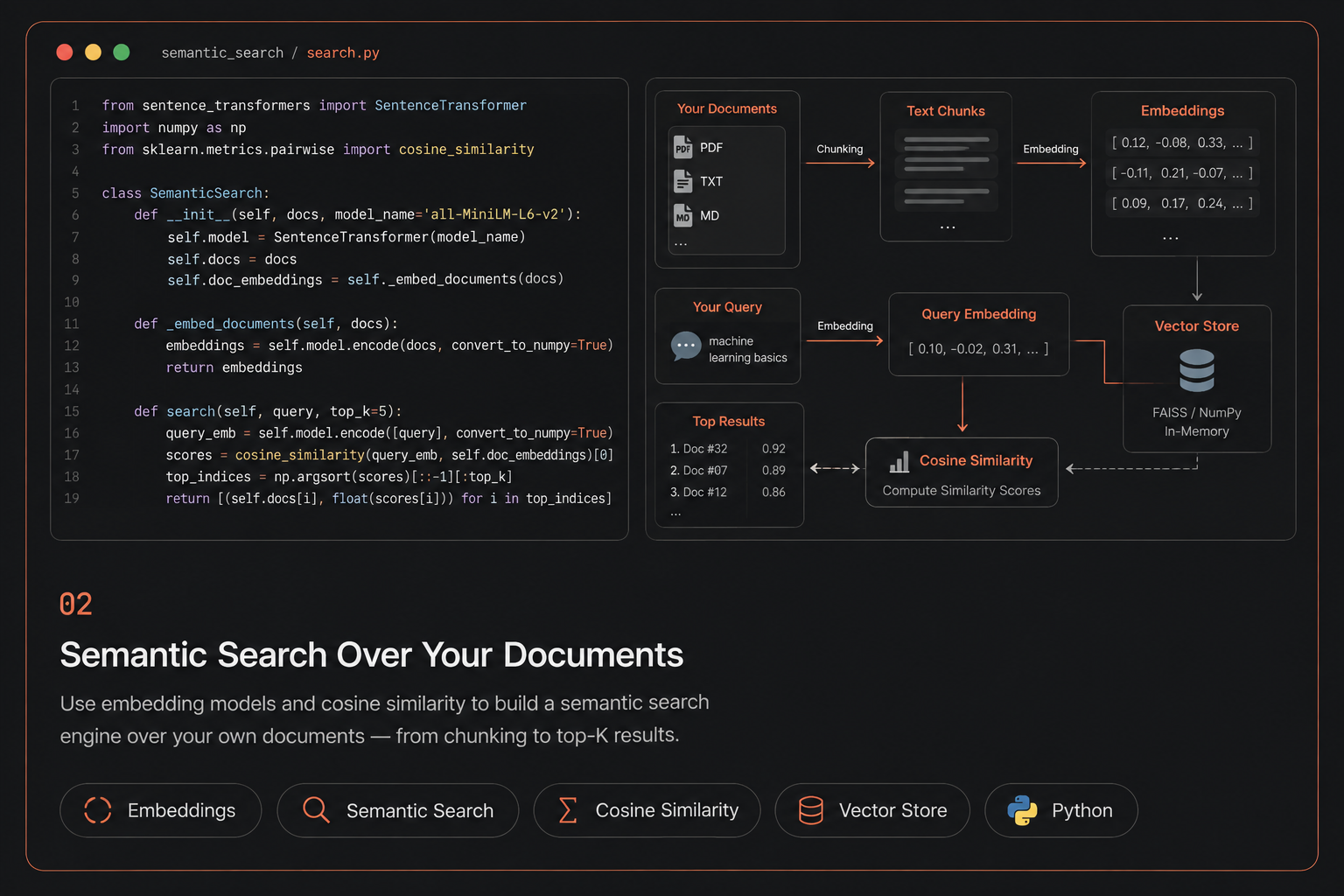This screenshot has width=1344, height=896.
Task: Click the Semantic Search magnifier icon
Action: (316, 810)
